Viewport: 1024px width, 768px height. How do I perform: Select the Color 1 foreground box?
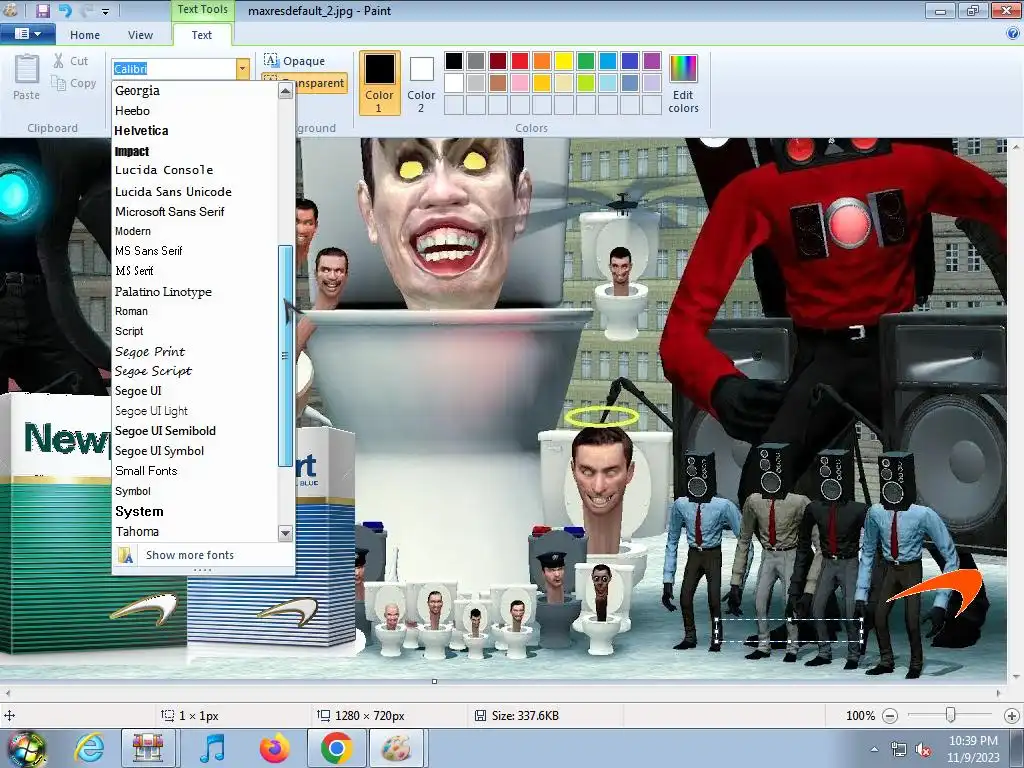click(x=379, y=83)
